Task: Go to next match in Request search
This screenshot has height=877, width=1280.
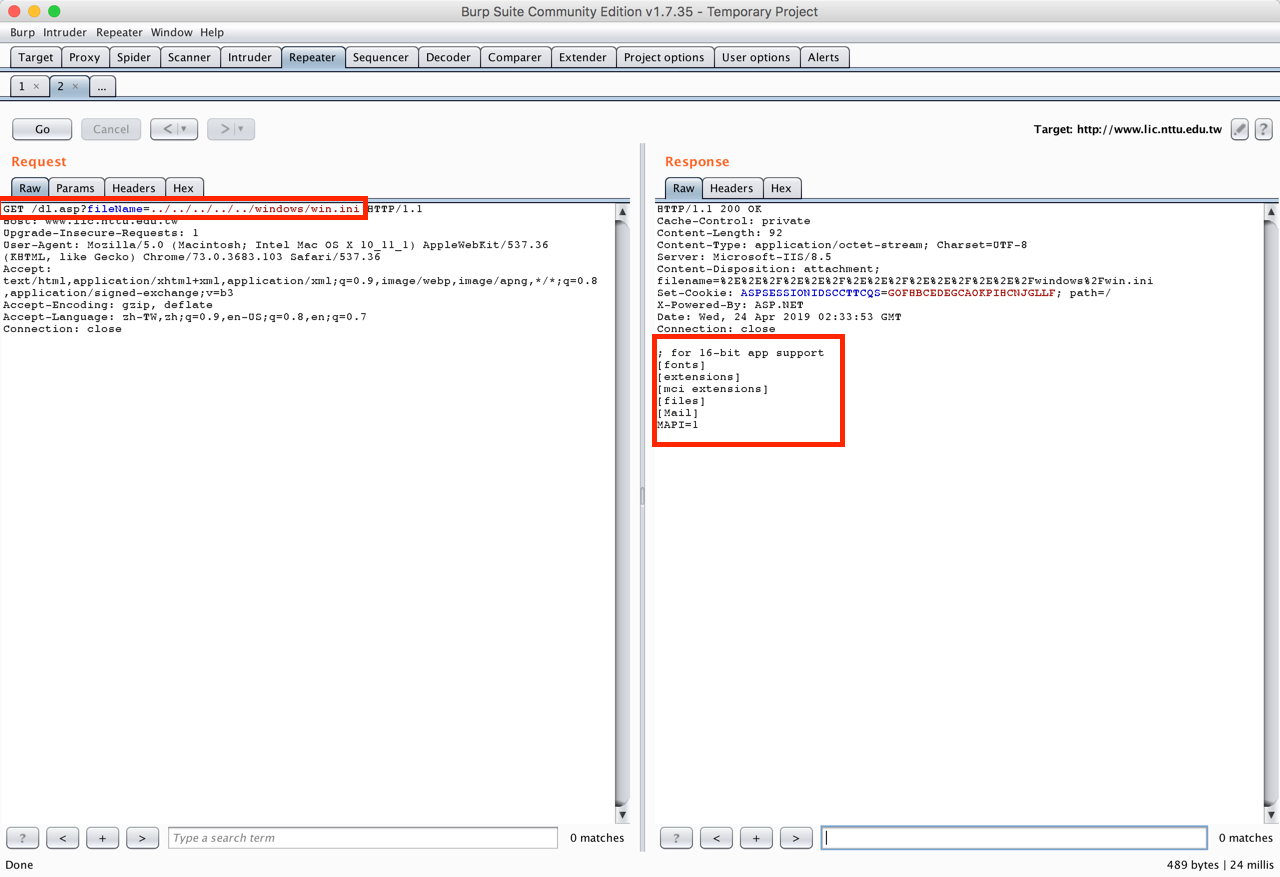Action: pos(143,838)
